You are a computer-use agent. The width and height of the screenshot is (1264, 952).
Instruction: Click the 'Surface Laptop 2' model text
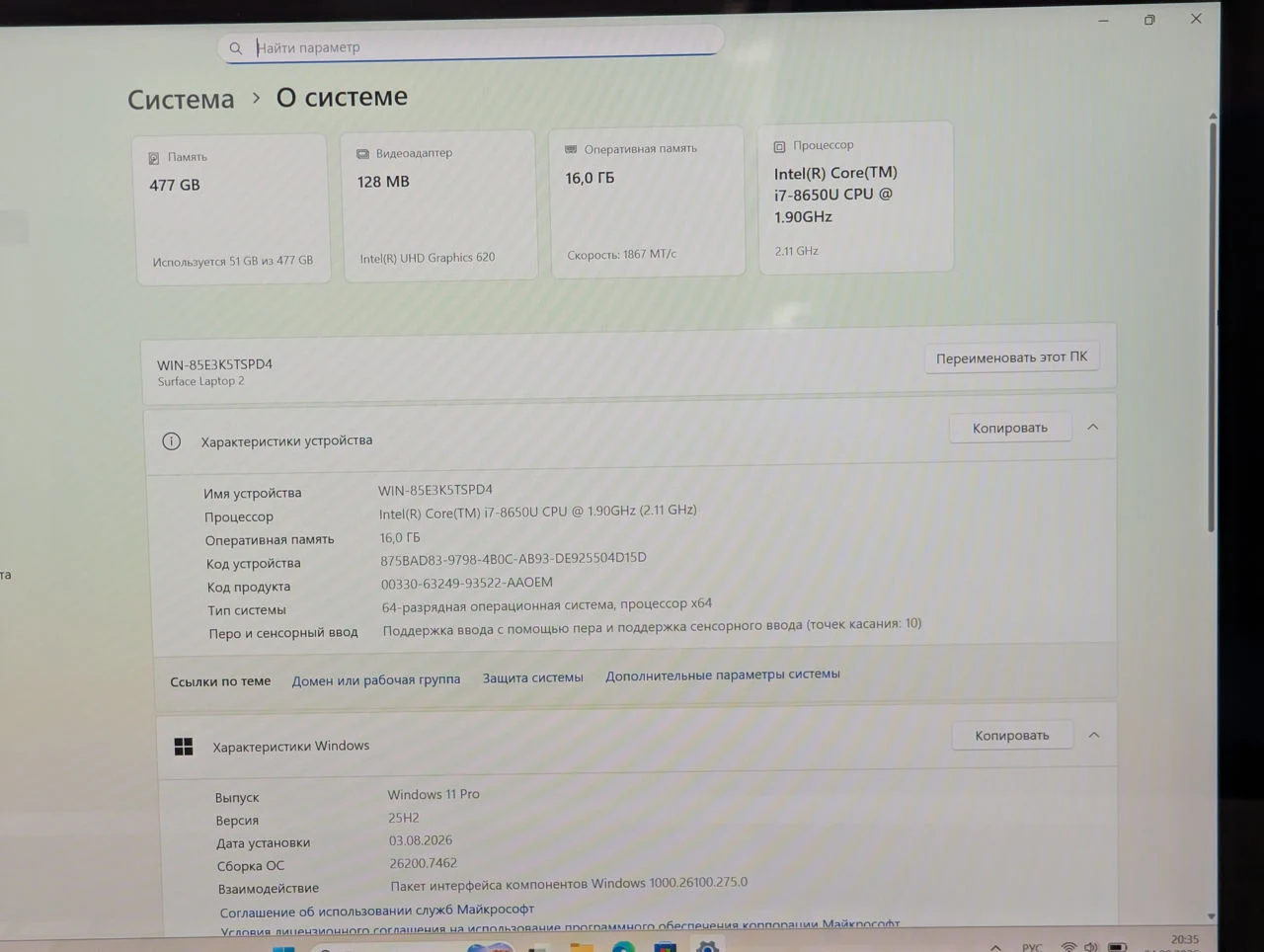click(x=200, y=381)
